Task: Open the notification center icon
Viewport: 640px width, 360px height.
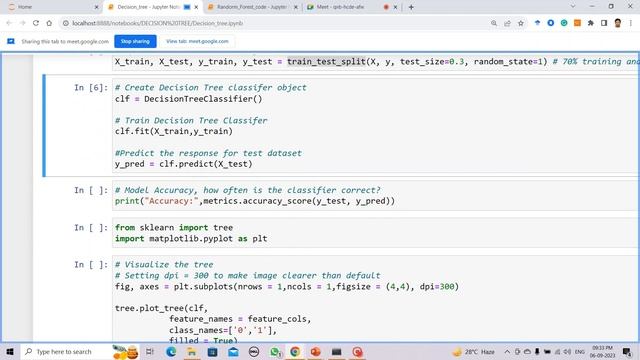Action: [627, 351]
